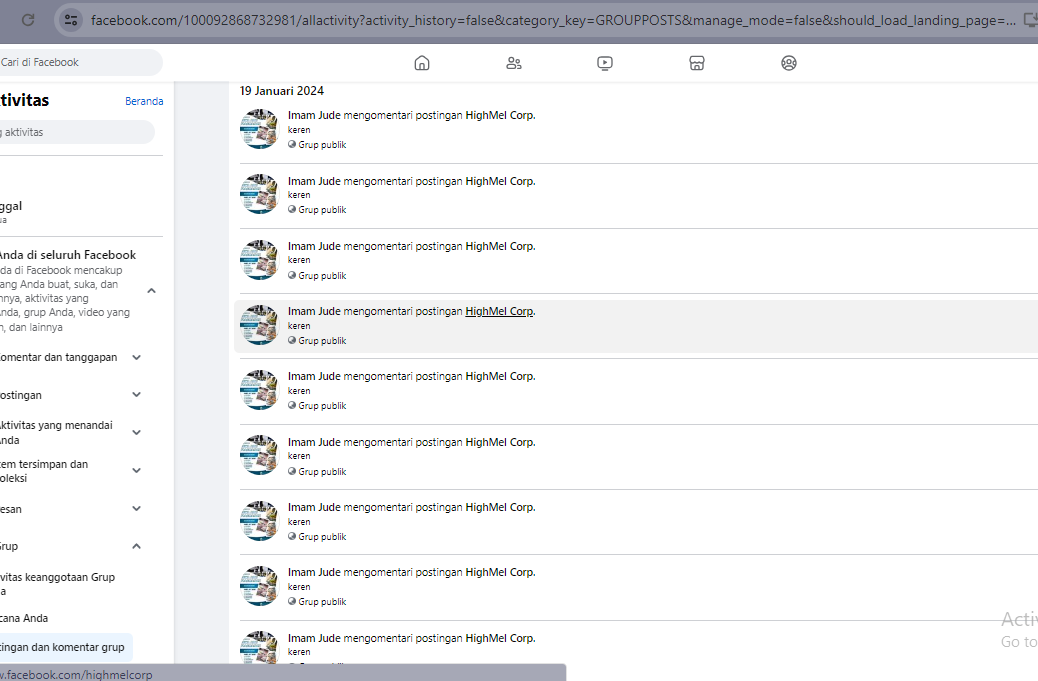Open the Tanggal filter in the sidebar
This screenshot has width=1038, height=681.
11,211
